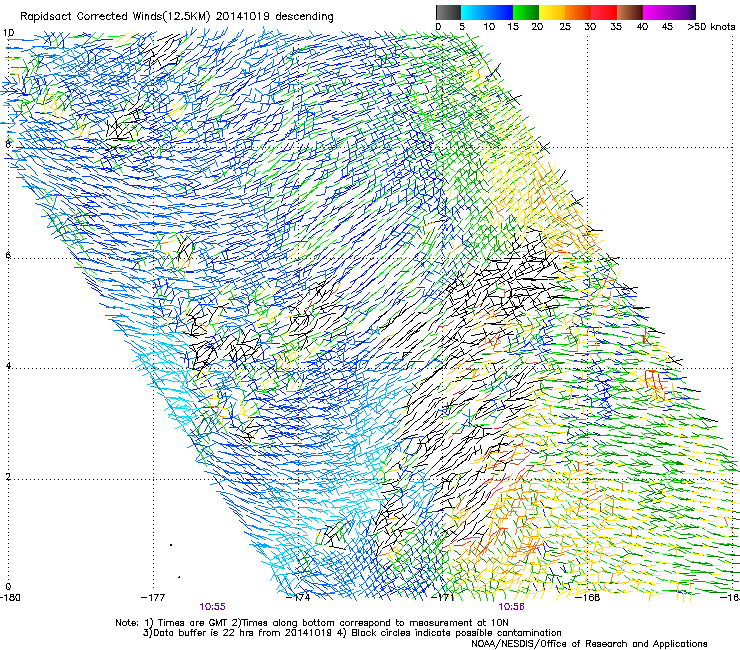Screen dimensions: 740x650
Task: Click the orange 25-30 knots legend swatch
Action: pos(578,12)
